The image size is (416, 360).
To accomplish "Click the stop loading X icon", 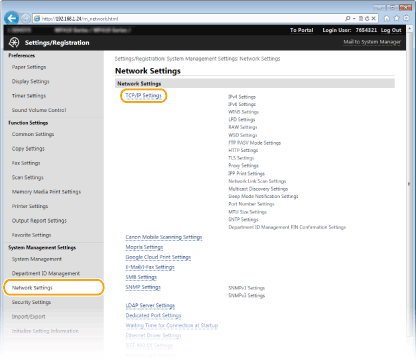I will tap(374, 19).
